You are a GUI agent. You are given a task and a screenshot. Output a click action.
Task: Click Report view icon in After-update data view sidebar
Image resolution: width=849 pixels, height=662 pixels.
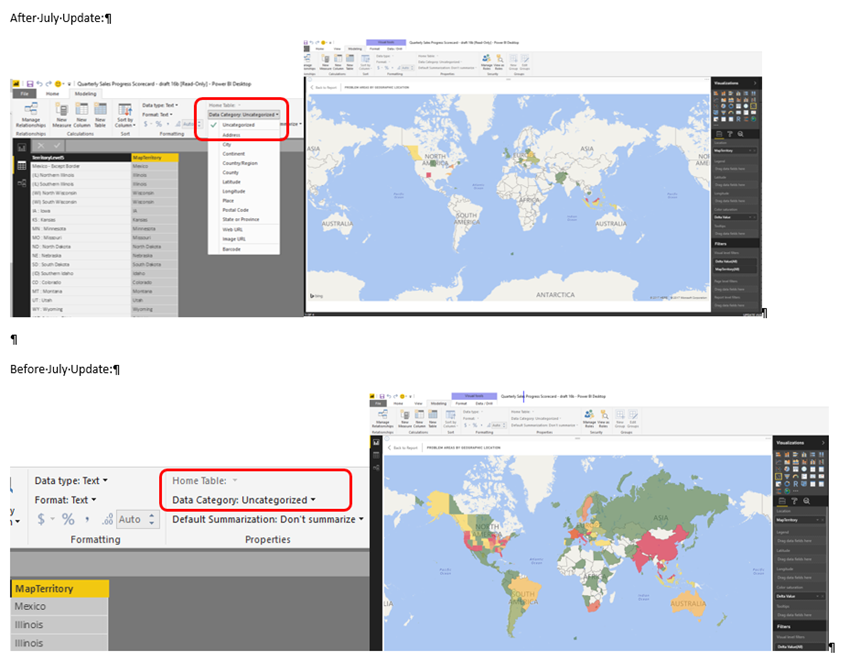[x=22, y=147]
